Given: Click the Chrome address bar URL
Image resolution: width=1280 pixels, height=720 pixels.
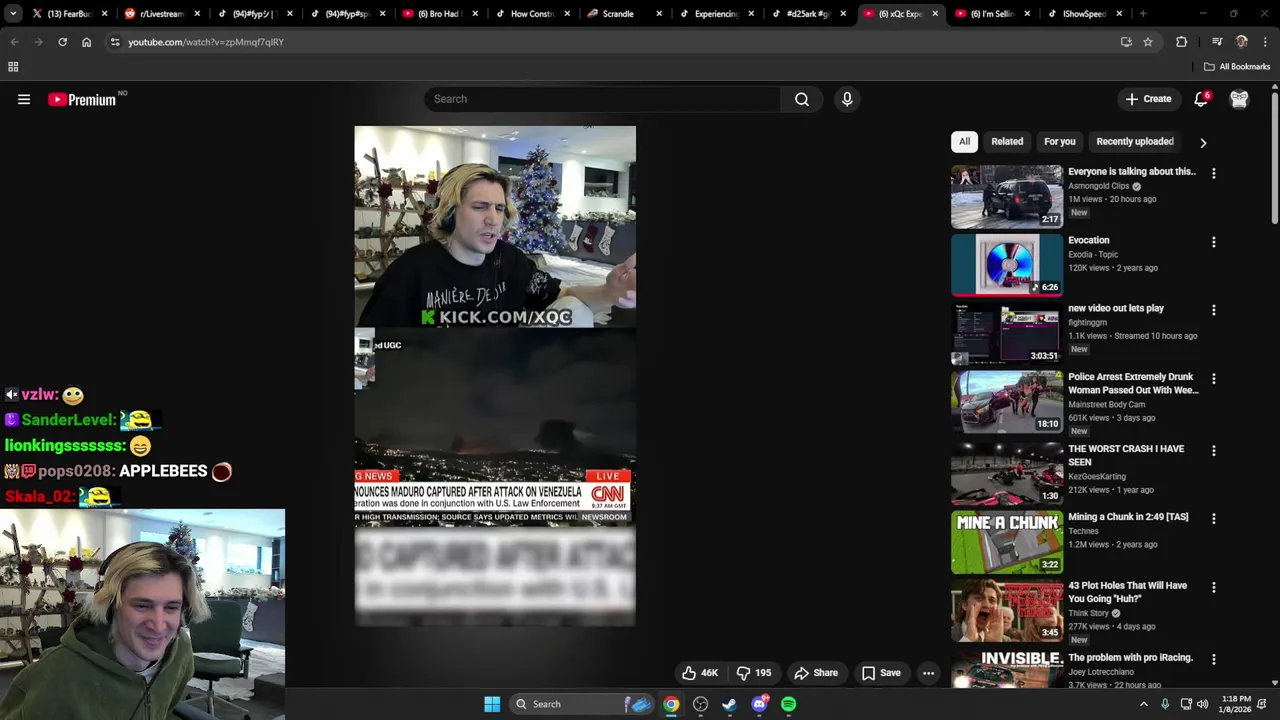Looking at the screenshot, I should (x=206, y=42).
